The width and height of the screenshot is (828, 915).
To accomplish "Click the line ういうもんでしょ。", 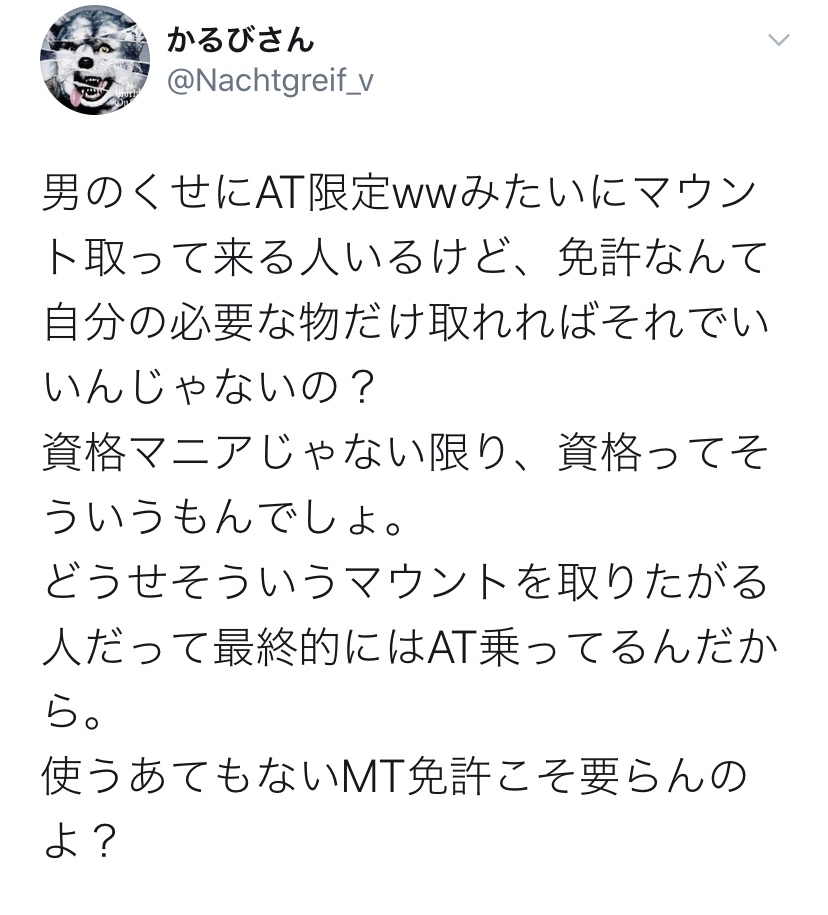I will point(222,518).
